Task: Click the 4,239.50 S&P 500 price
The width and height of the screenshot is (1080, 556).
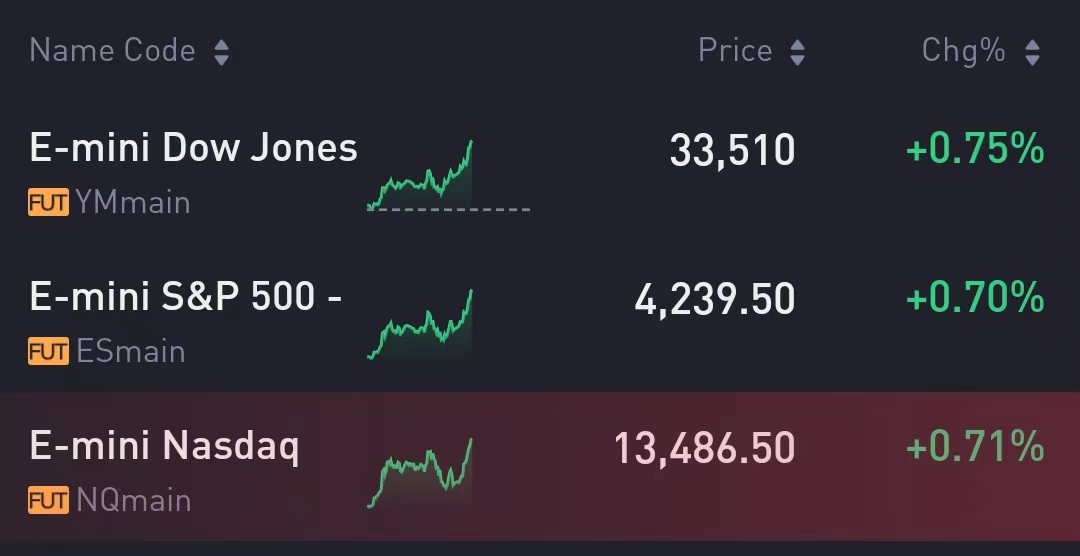Action: [715, 299]
